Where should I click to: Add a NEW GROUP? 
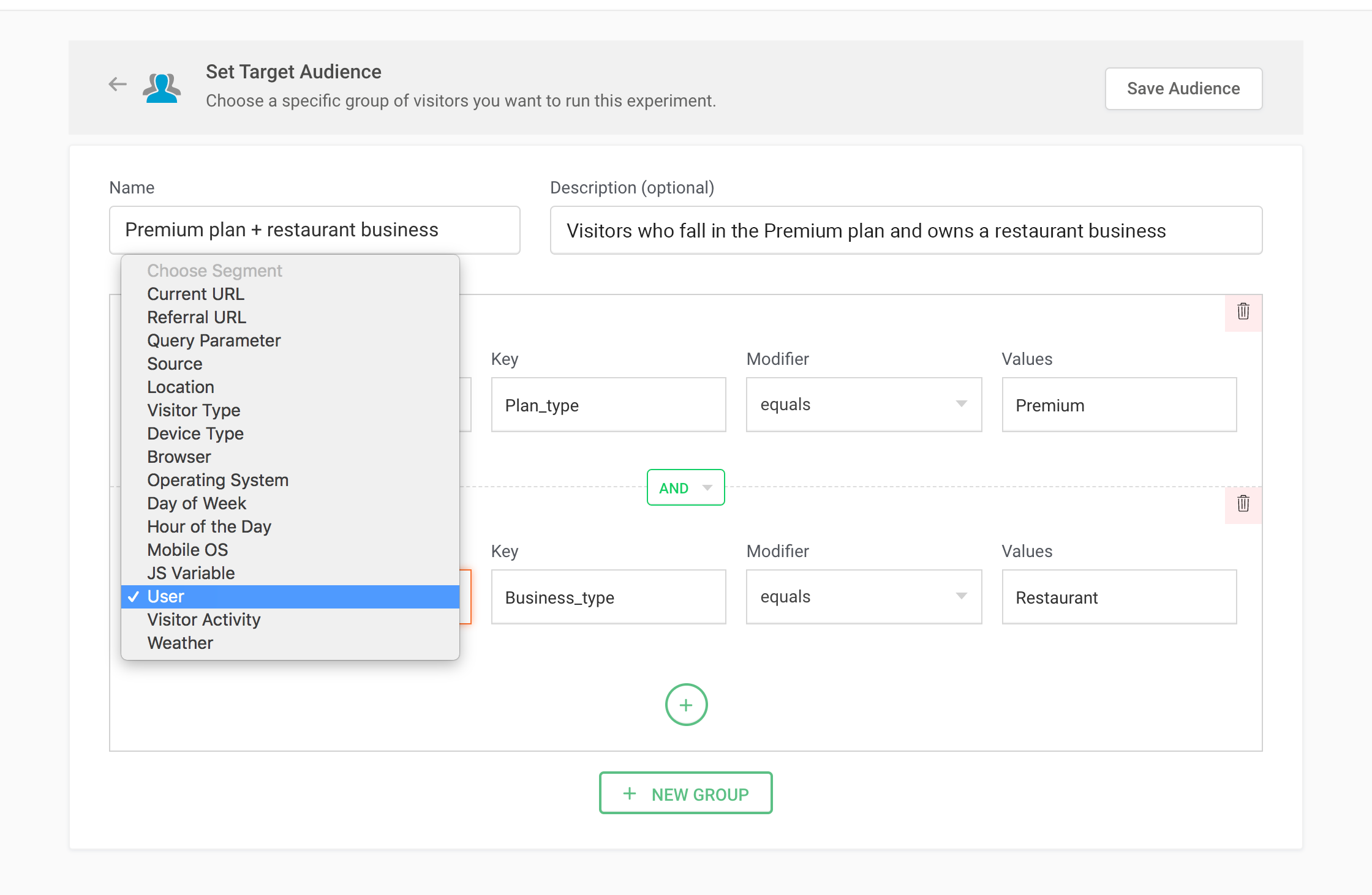(685, 793)
